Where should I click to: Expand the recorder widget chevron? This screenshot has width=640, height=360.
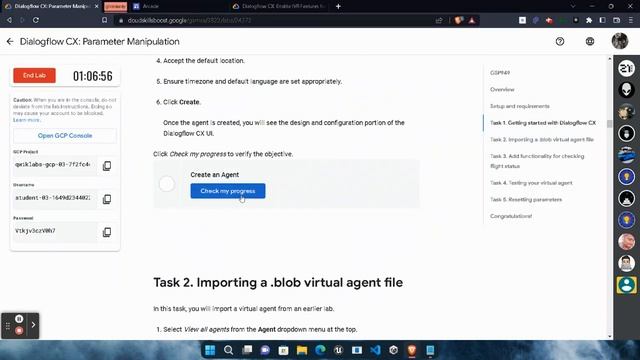[x=33, y=325]
